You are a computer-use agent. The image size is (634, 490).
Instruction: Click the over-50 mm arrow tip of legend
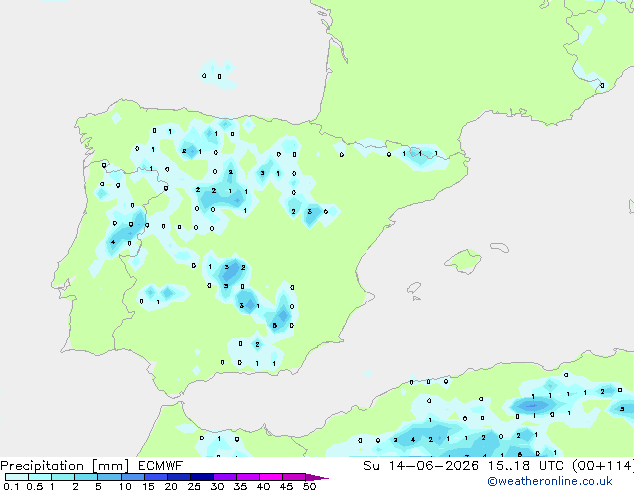click(317, 477)
